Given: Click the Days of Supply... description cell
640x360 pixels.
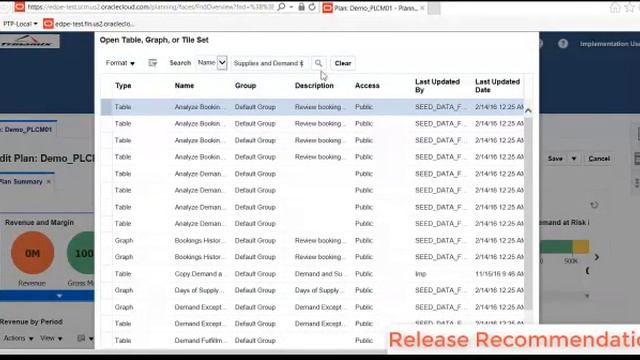Looking at the screenshot, I should [320, 290].
